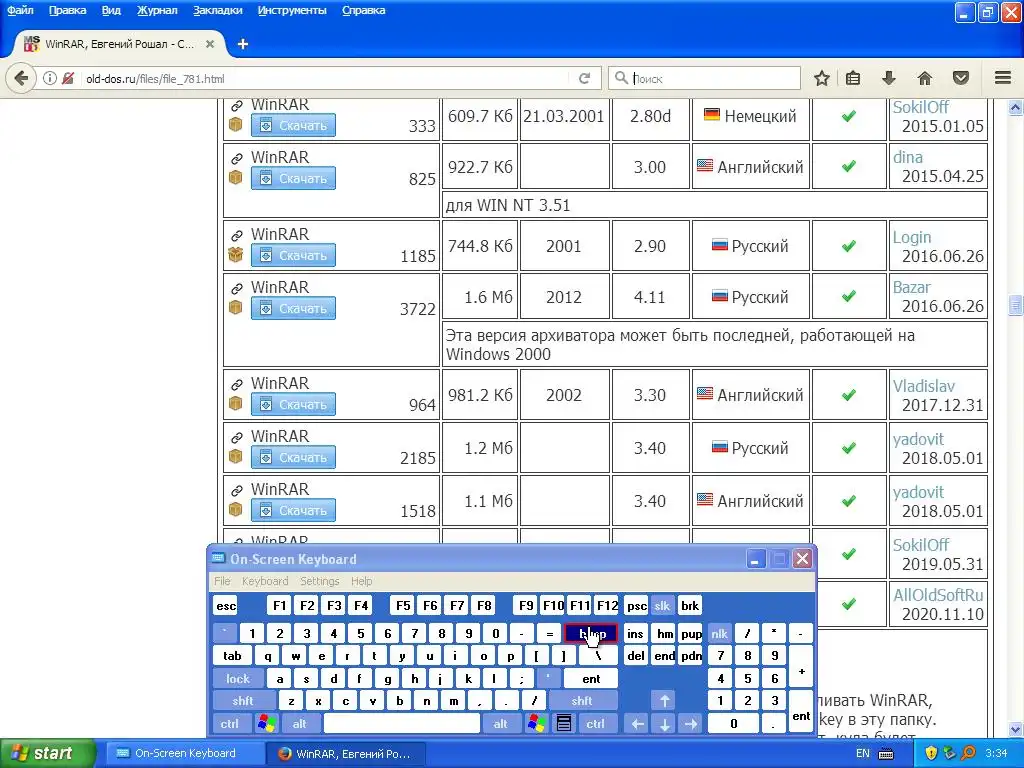Reload the page with the refresh icon
The image size is (1024, 768).
(584, 78)
